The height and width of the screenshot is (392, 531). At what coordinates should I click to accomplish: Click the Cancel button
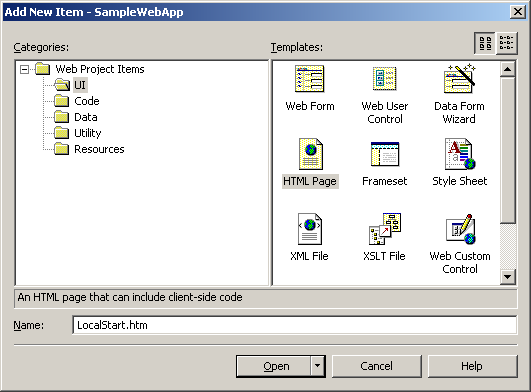pyautogui.click(x=377, y=366)
